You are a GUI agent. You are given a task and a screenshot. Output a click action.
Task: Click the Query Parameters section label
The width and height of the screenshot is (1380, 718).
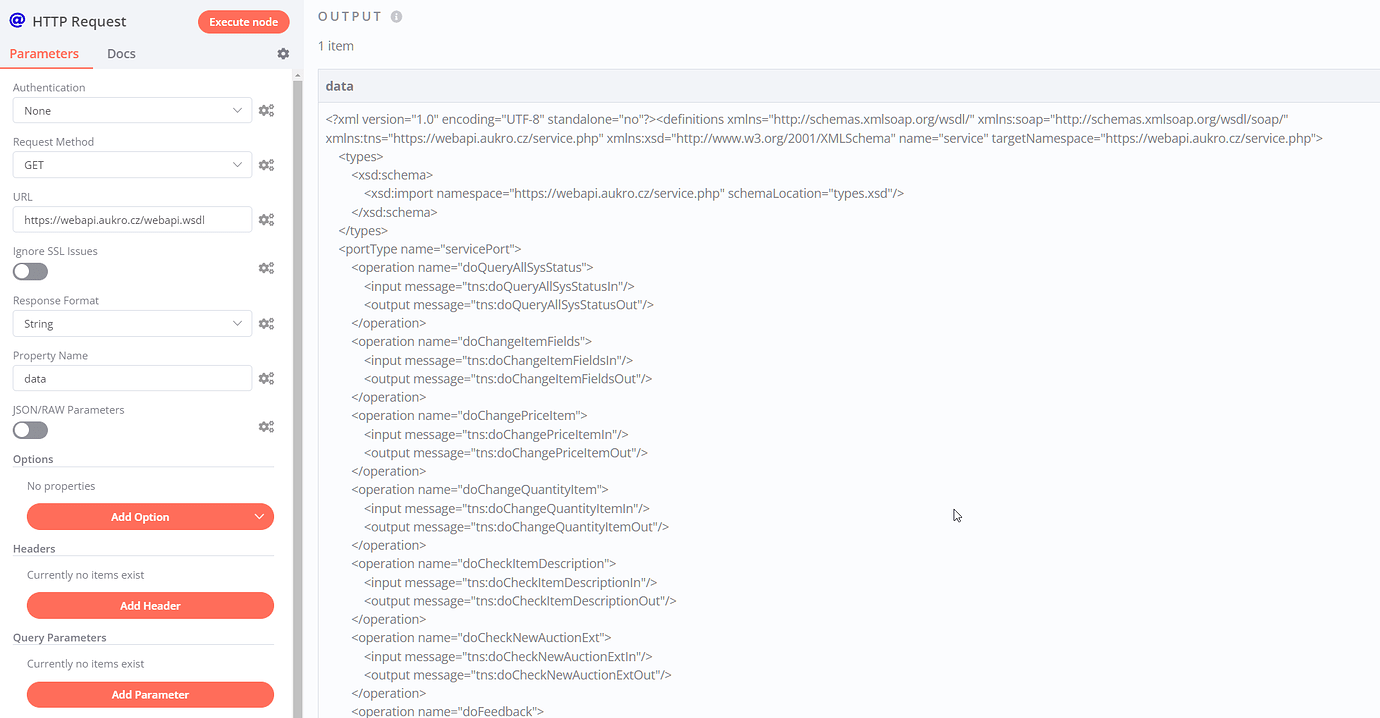(60, 637)
